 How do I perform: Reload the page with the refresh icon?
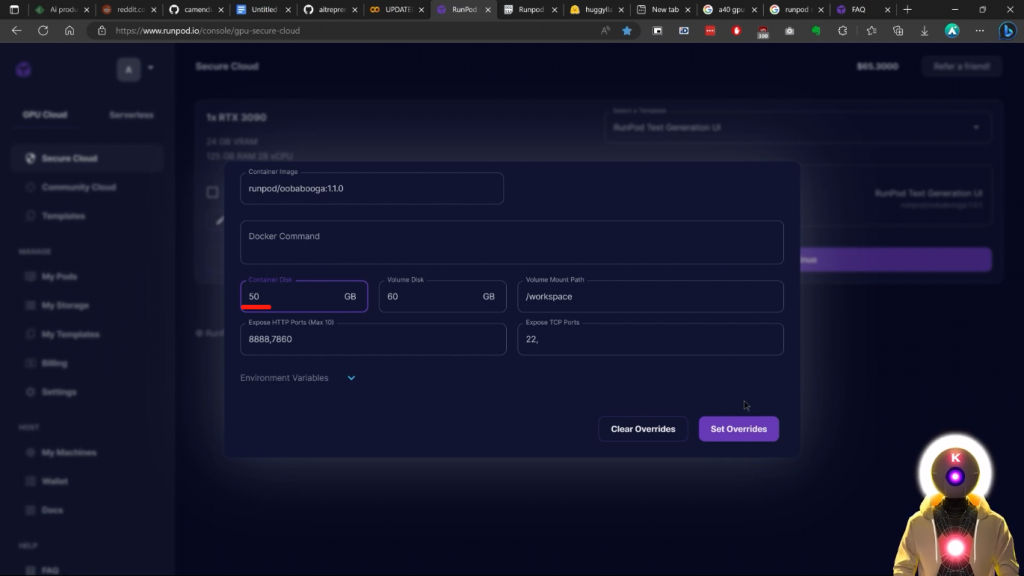(x=43, y=31)
